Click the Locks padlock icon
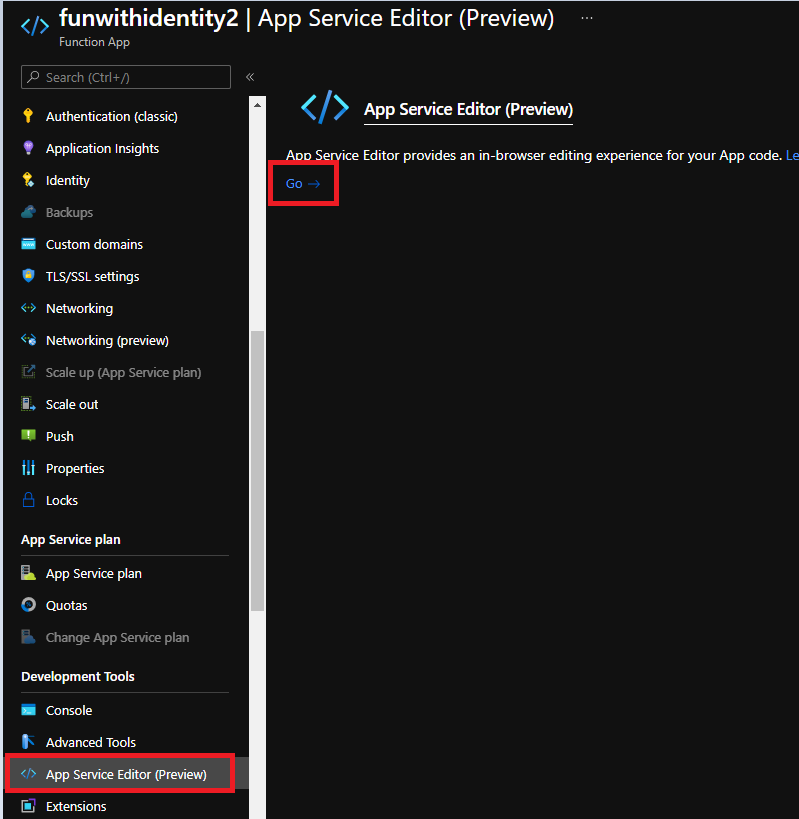The image size is (799, 819). [28, 499]
